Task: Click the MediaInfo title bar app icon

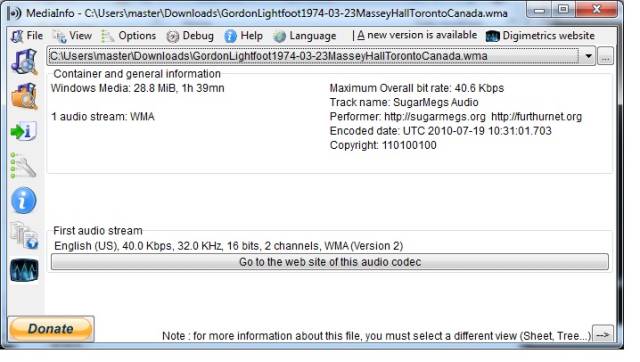Action: (15, 13)
